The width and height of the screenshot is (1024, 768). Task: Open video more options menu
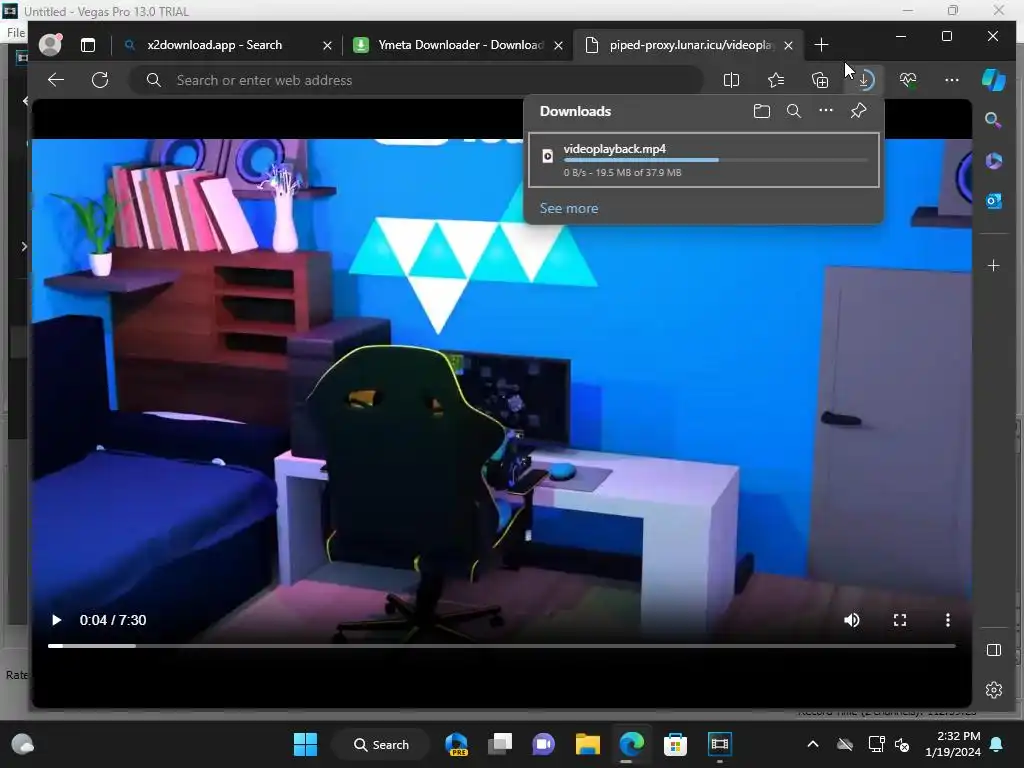[948, 620]
